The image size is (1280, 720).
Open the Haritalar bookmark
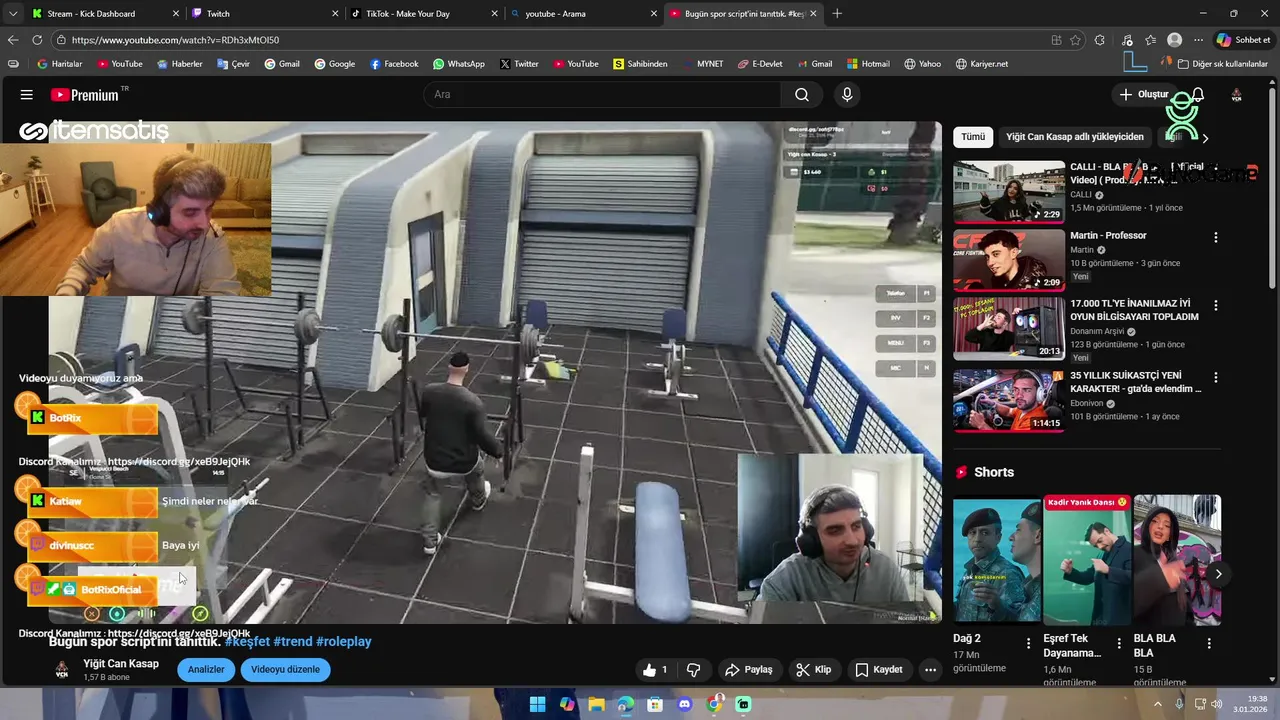tap(59, 64)
